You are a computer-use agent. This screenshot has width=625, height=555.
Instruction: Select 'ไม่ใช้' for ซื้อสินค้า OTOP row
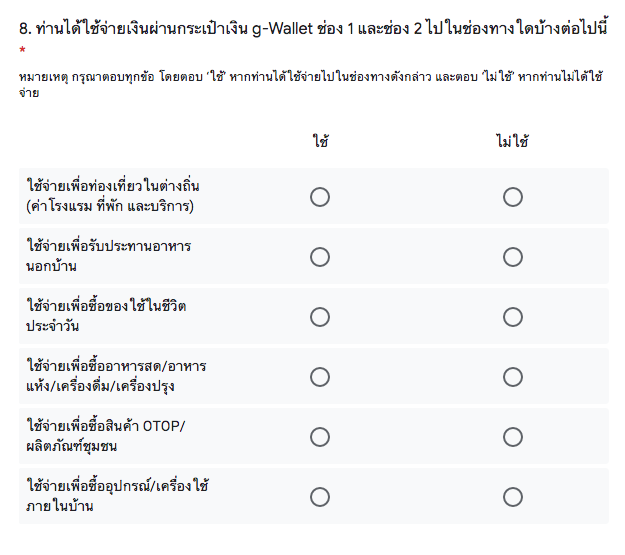[x=513, y=437]
